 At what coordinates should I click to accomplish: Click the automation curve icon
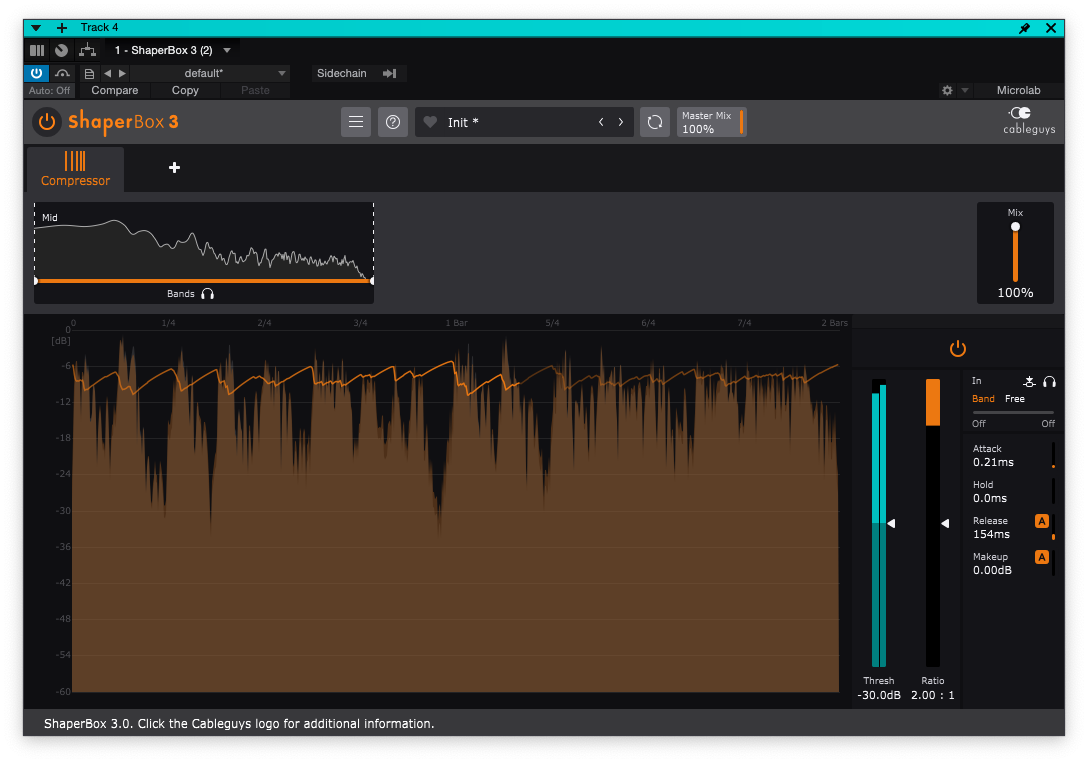pos(62,73)
